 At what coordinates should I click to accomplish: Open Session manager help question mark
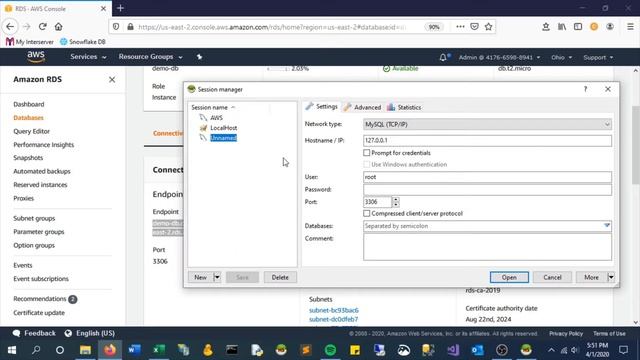coord(585,89)
